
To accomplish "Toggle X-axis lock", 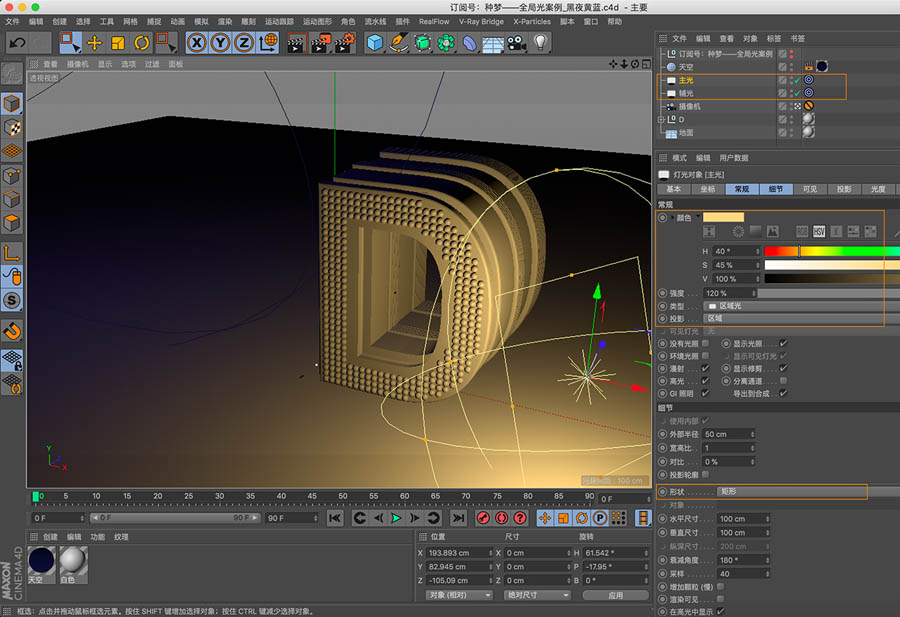I will point(197,42).
